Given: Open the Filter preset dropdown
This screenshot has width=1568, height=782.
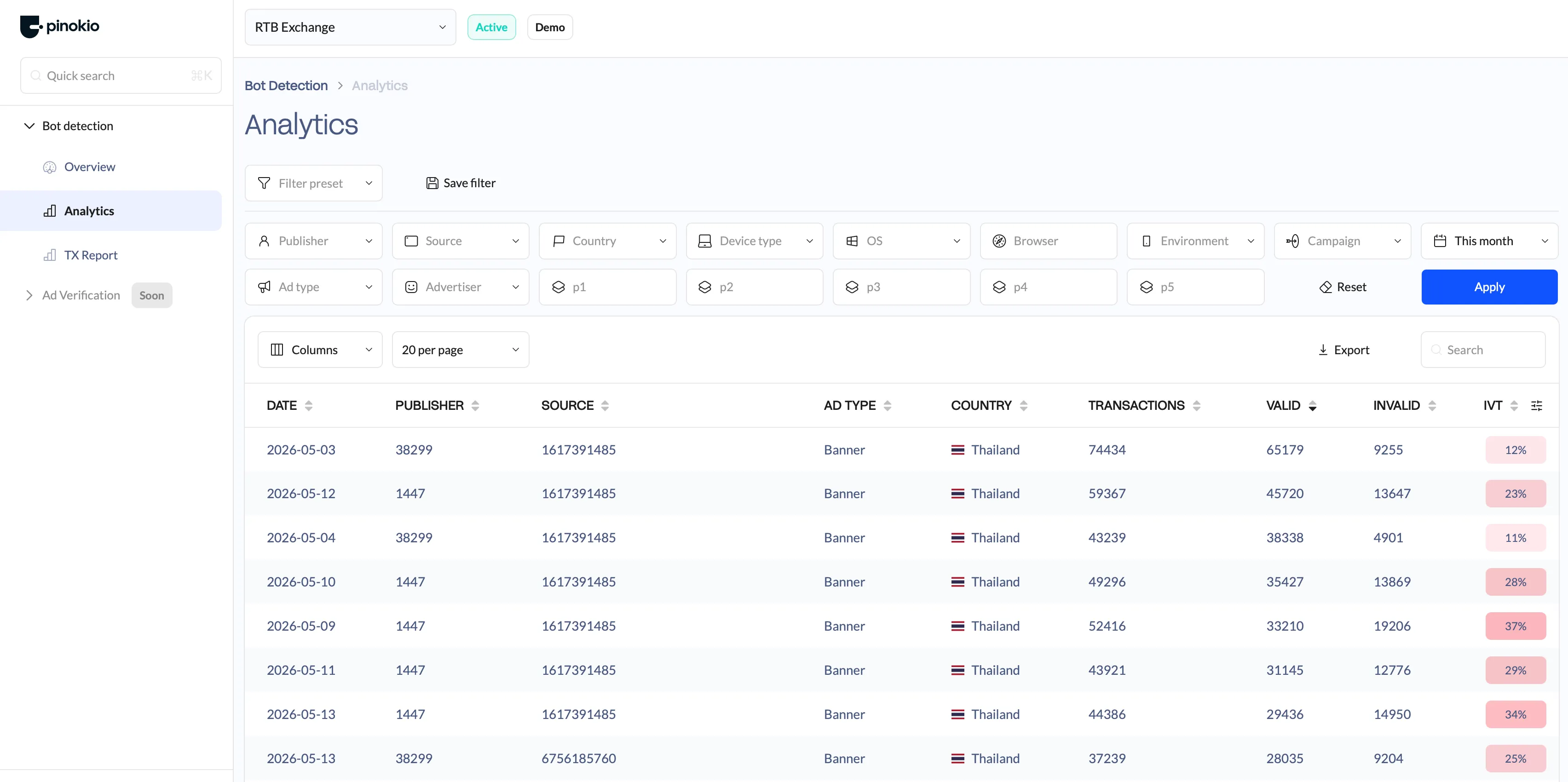Looking at the screenshot, I should point(313,183).
